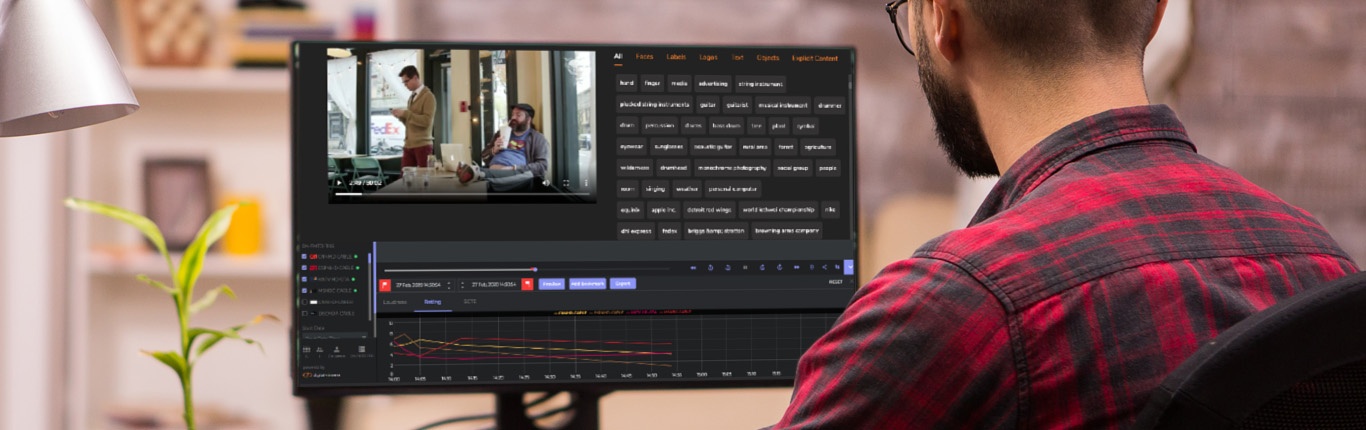The width and height of the screenshot is (1366, 430).
Task: Click the "monochrome photography" tag
Action: 730,168
